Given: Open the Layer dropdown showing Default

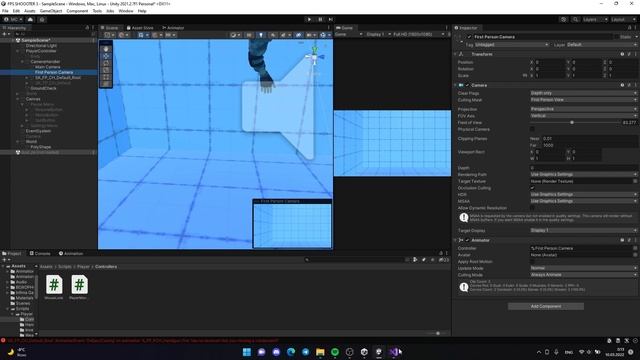Looking at the screenshot, I should (x=602, y=44).
